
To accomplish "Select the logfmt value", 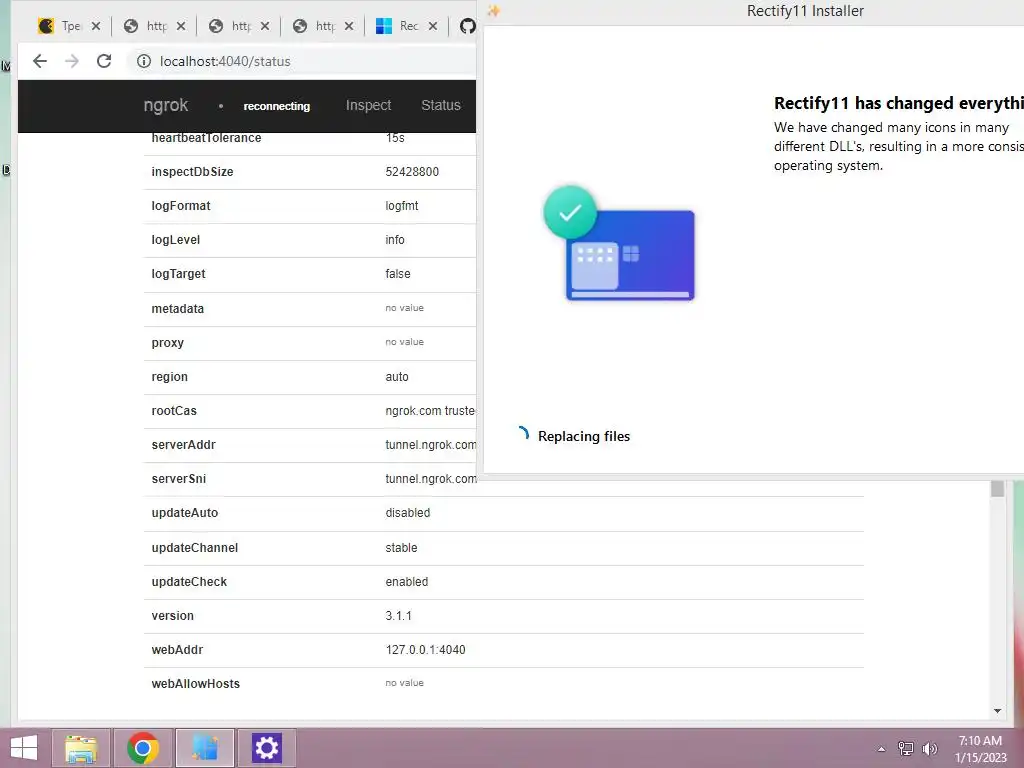I will 402,206.
